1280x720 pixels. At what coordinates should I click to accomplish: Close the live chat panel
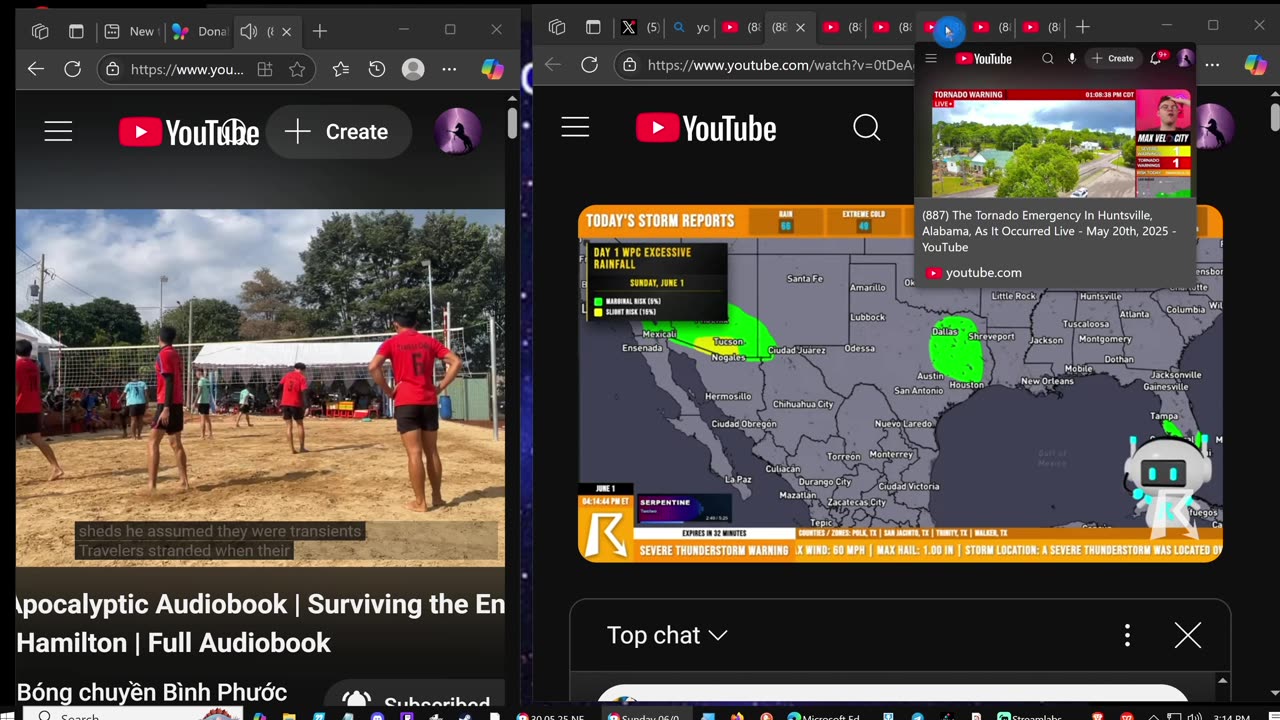click(x=1188, y=635)
